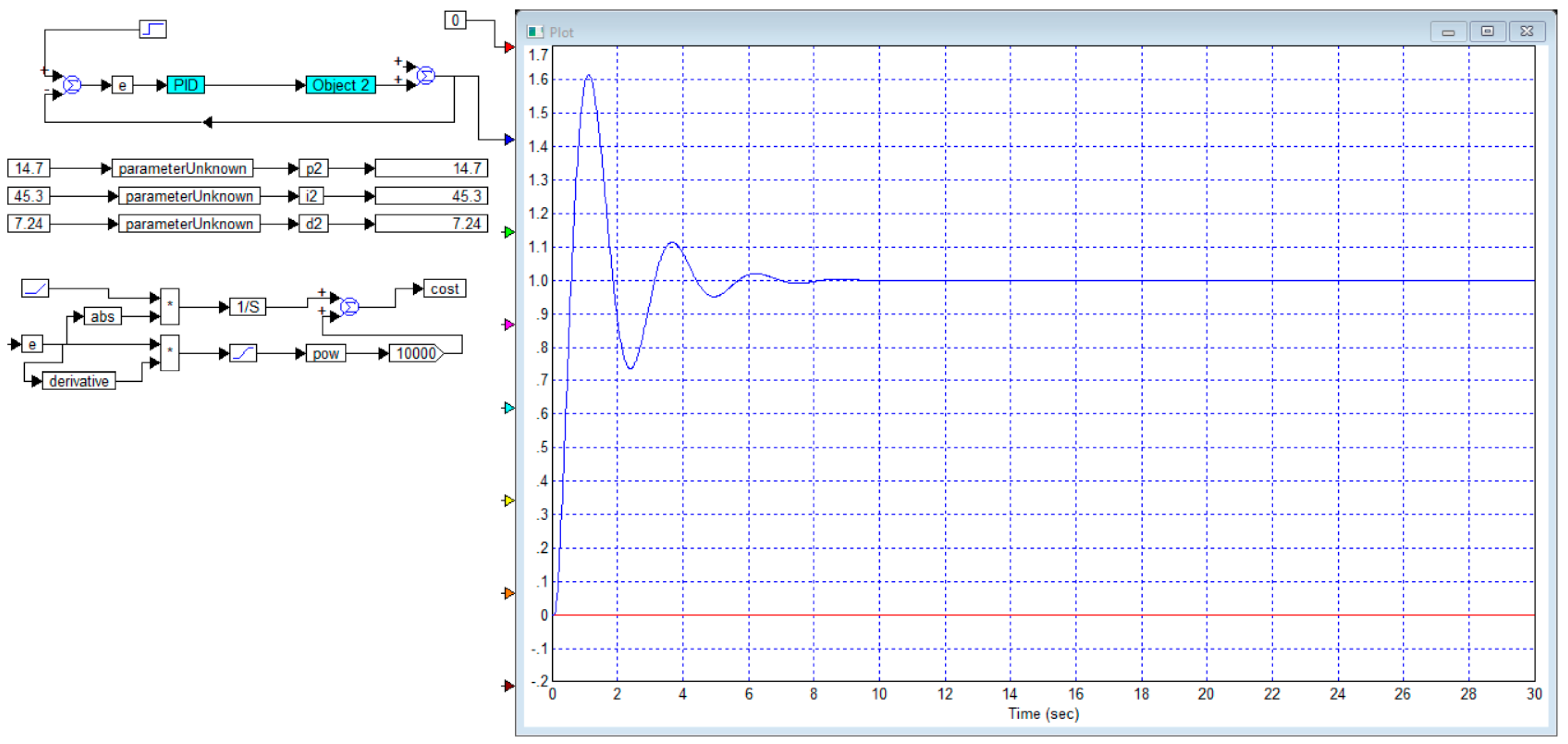Select the e variable block after the summing junction

click(x=122, y=84)
